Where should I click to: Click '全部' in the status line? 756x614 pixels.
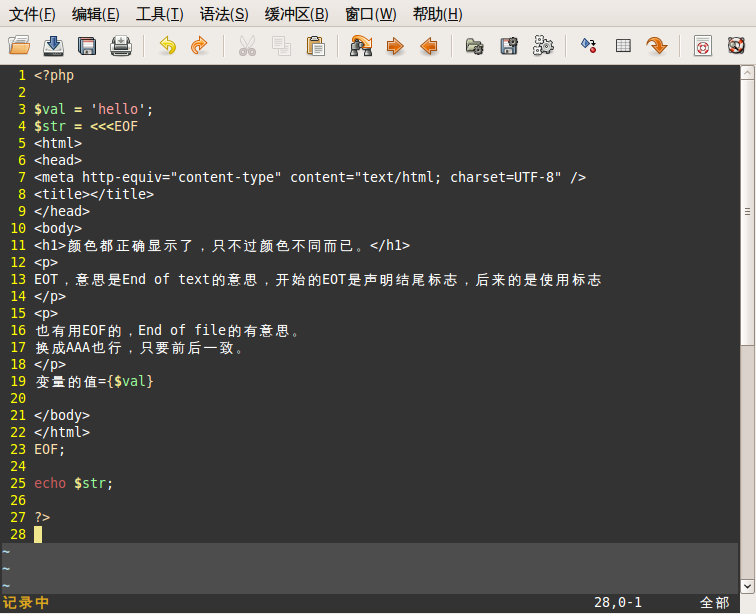click(714, 602)
